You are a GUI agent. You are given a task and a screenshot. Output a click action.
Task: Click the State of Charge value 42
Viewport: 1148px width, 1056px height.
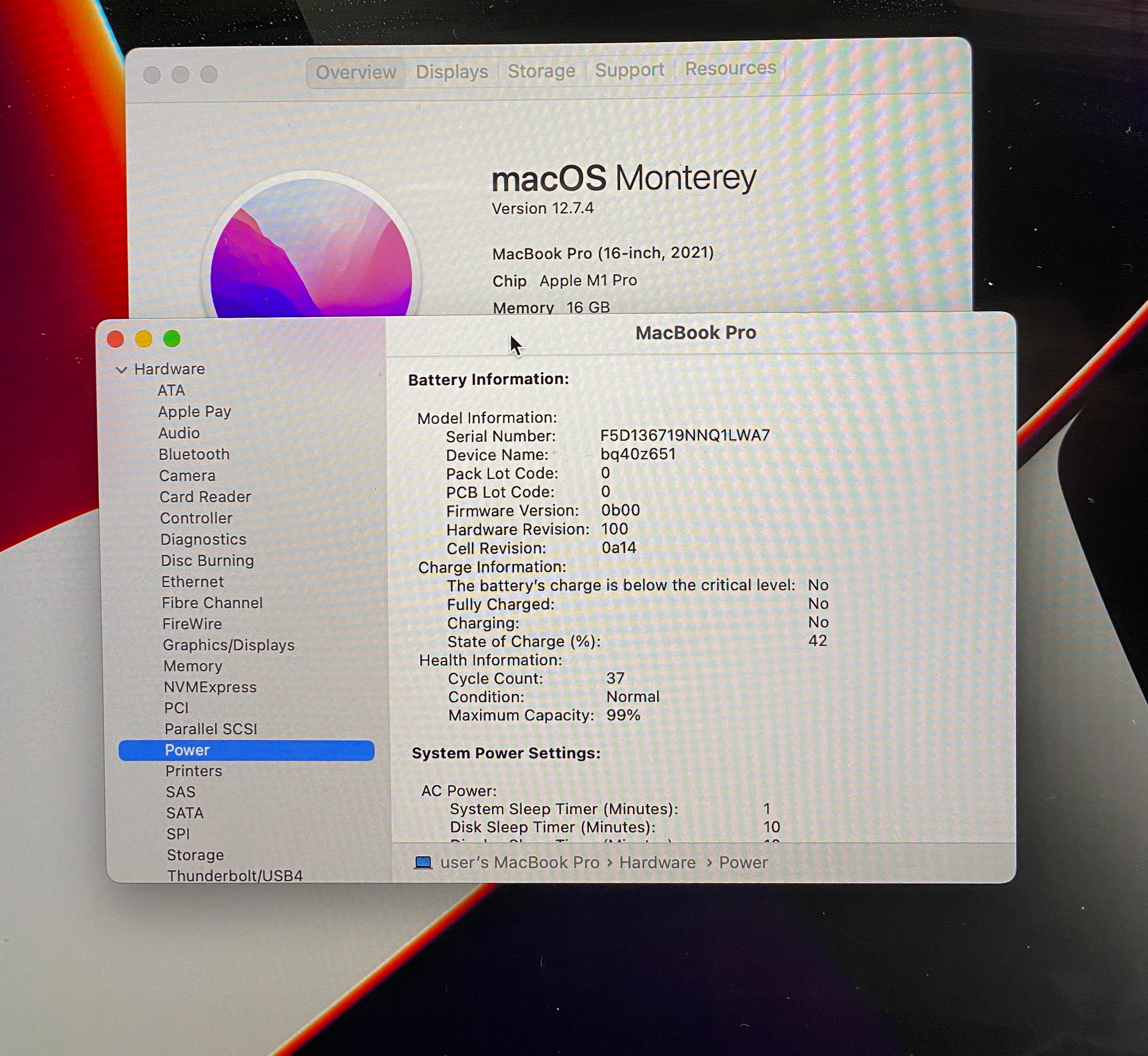[818, 641]
